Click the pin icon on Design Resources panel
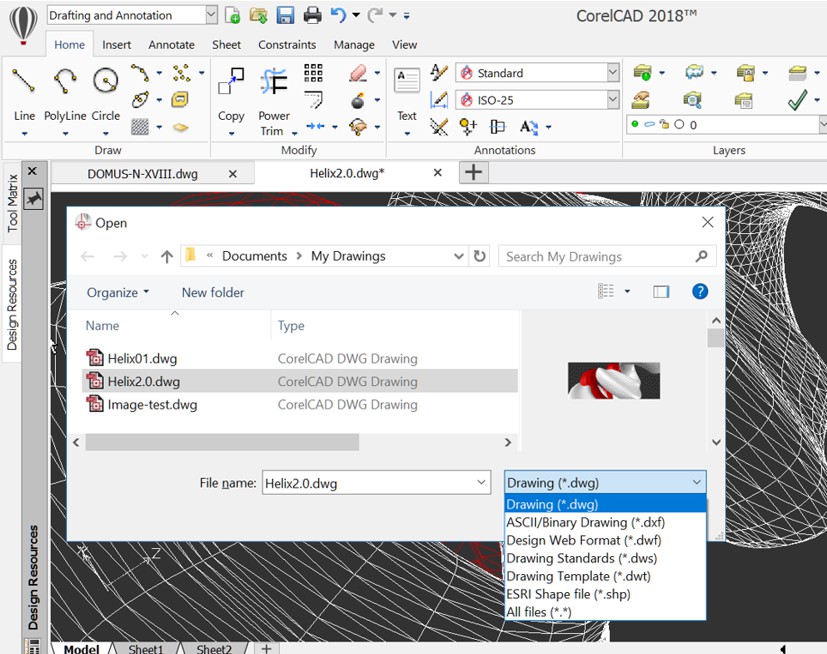This screenshot has width=827, height=654. [x=33, y=199]
